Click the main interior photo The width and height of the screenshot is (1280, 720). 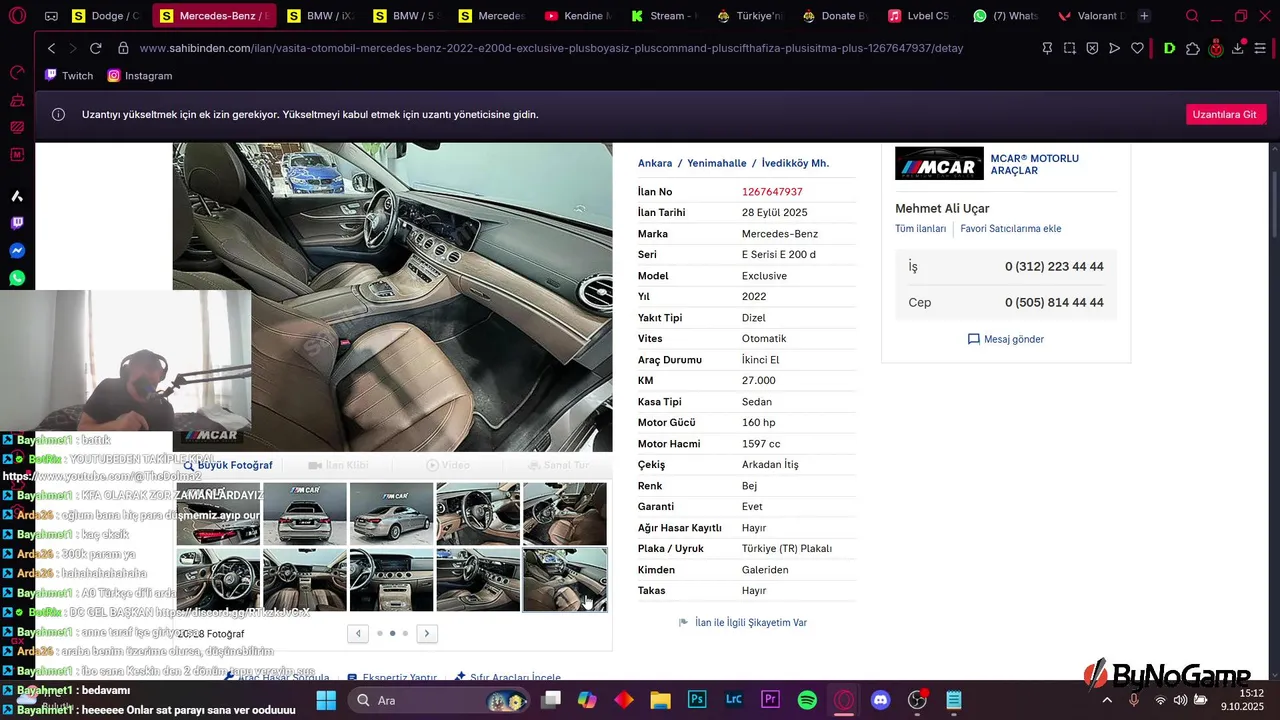392,297
